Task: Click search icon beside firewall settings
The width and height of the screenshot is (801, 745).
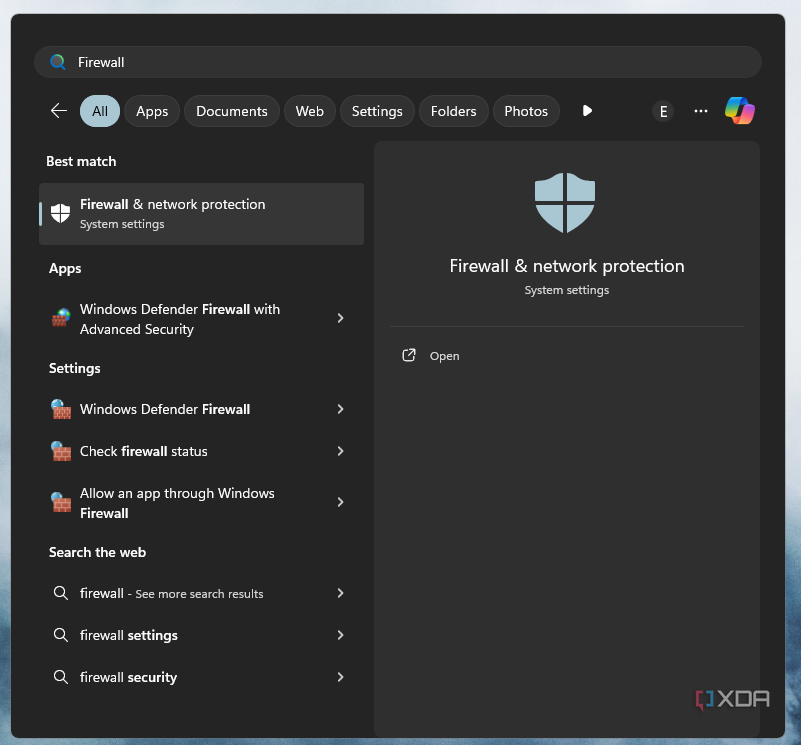Action: tap(61, 635)
